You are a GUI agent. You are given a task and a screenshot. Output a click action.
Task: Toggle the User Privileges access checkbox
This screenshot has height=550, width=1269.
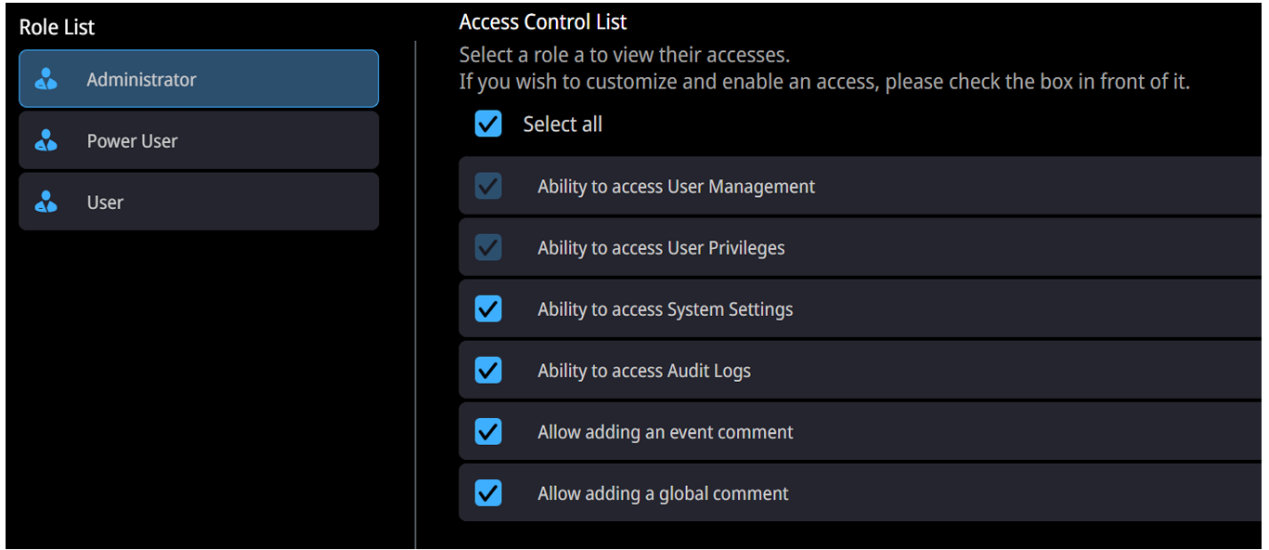(x=488, y=248)
